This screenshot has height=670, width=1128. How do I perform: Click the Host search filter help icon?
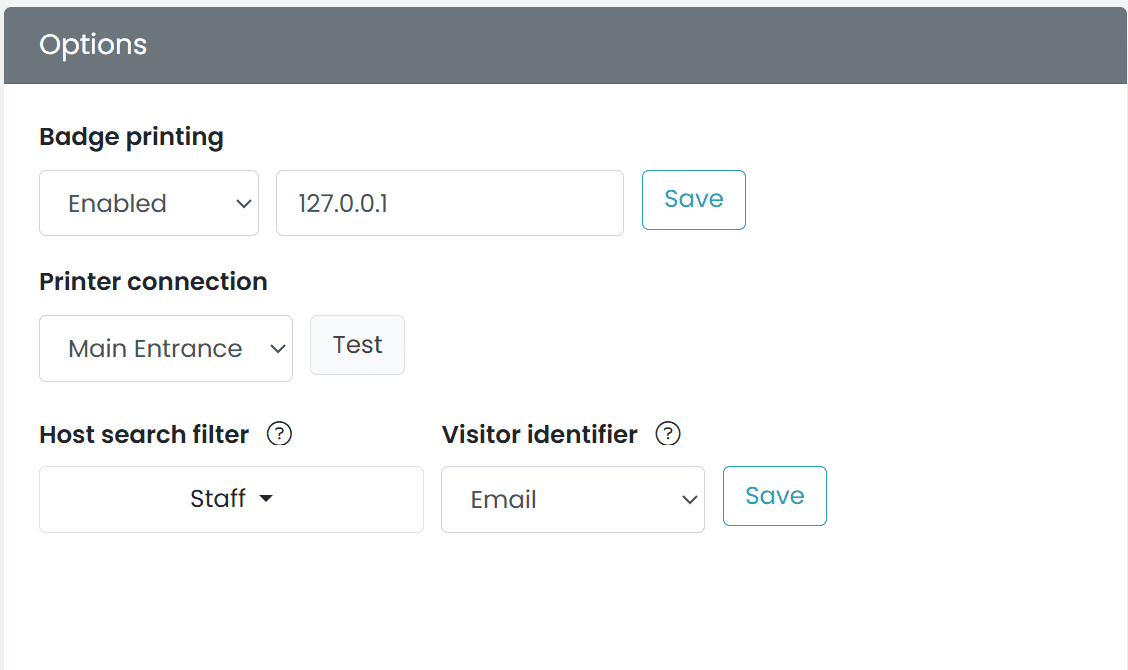click(x=281, y=434)
